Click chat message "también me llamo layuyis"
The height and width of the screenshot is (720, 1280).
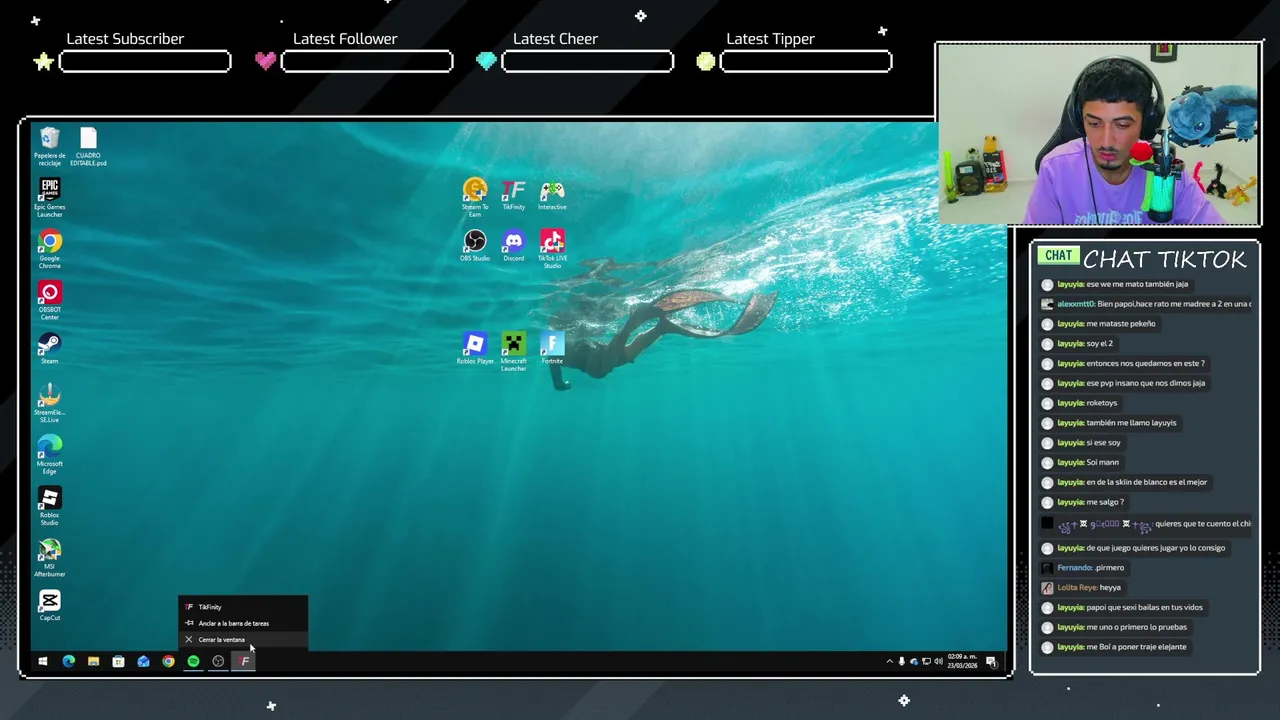tap(1131, 423)
